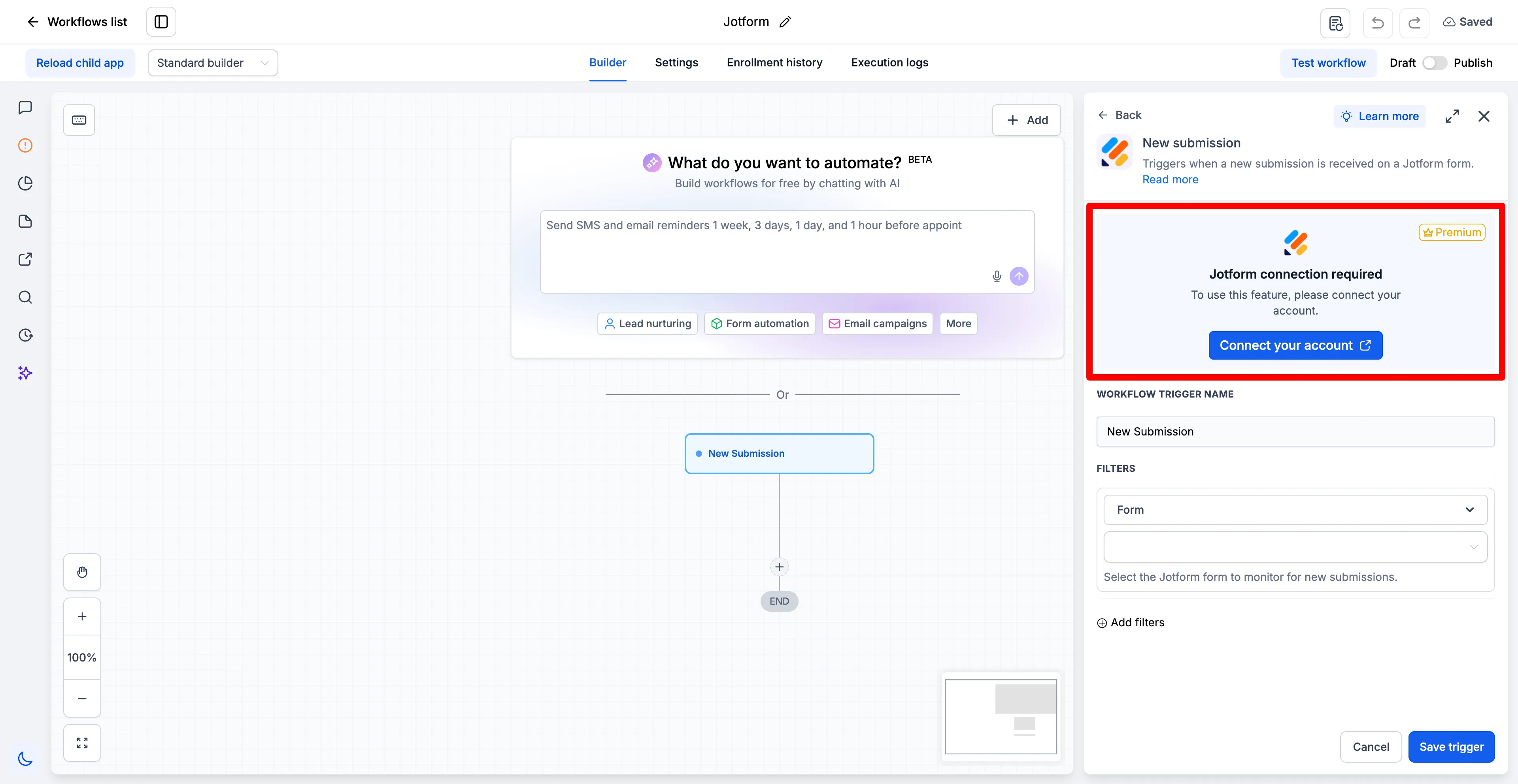
Task: Click the Premium badge
Action: coord(1452,233)
